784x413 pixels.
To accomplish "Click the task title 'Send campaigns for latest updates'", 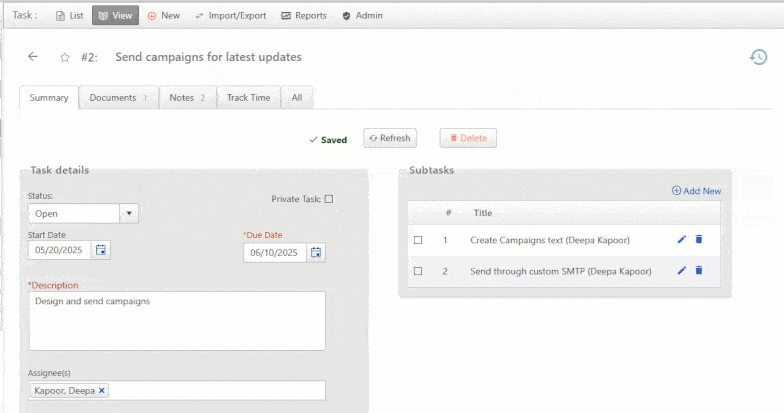I will tap(208, 57).
